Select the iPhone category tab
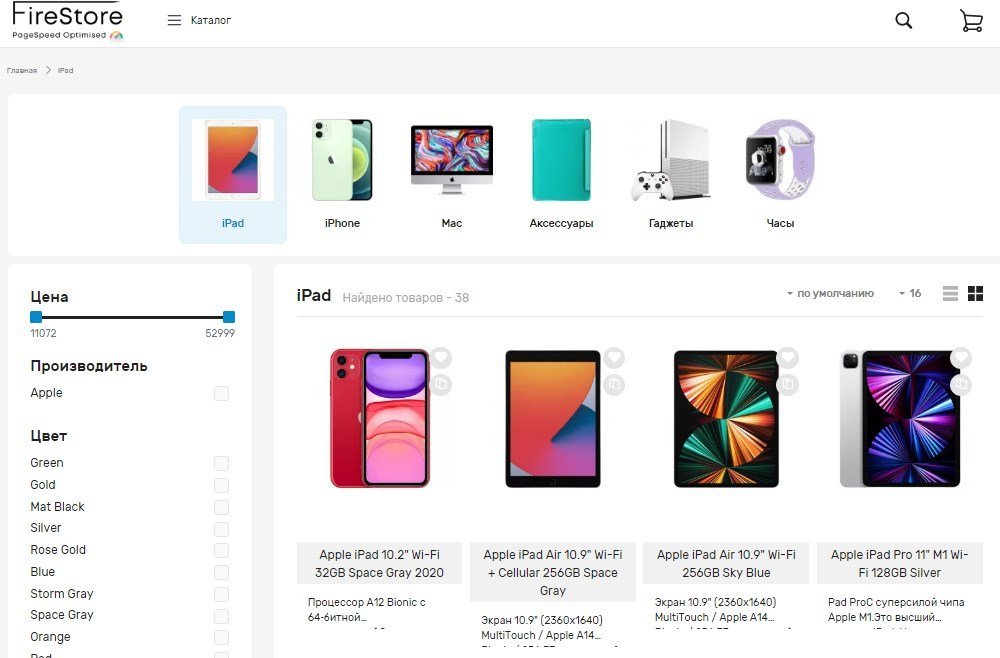Viewport: 1000px width, 658px height. point(342,175)
